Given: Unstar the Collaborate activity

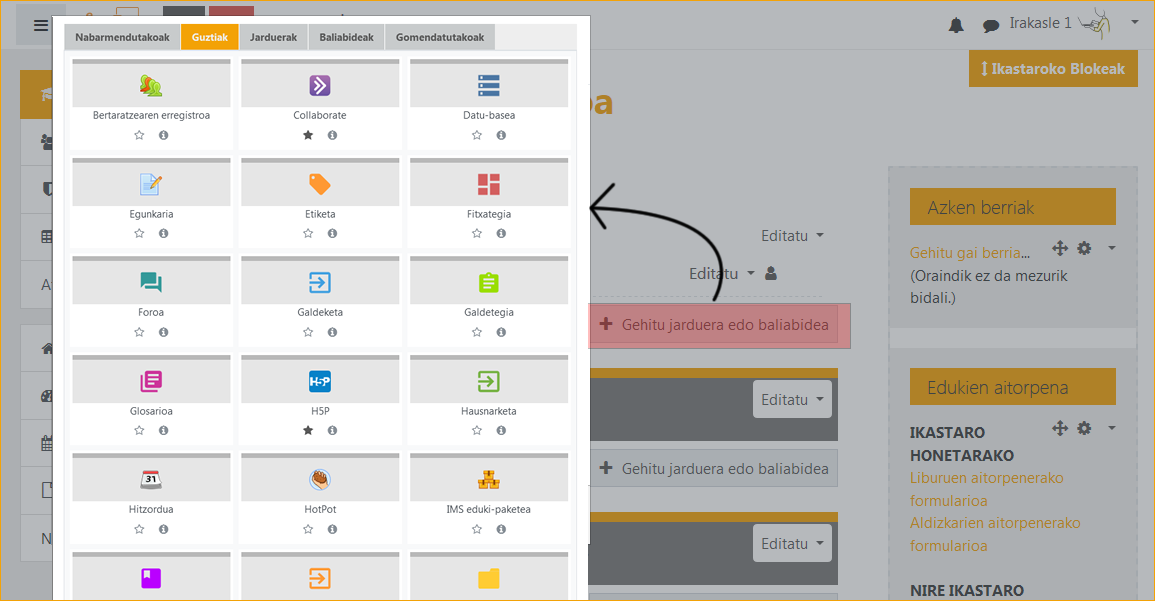Looking at the screenshot, I should point(308,135).
